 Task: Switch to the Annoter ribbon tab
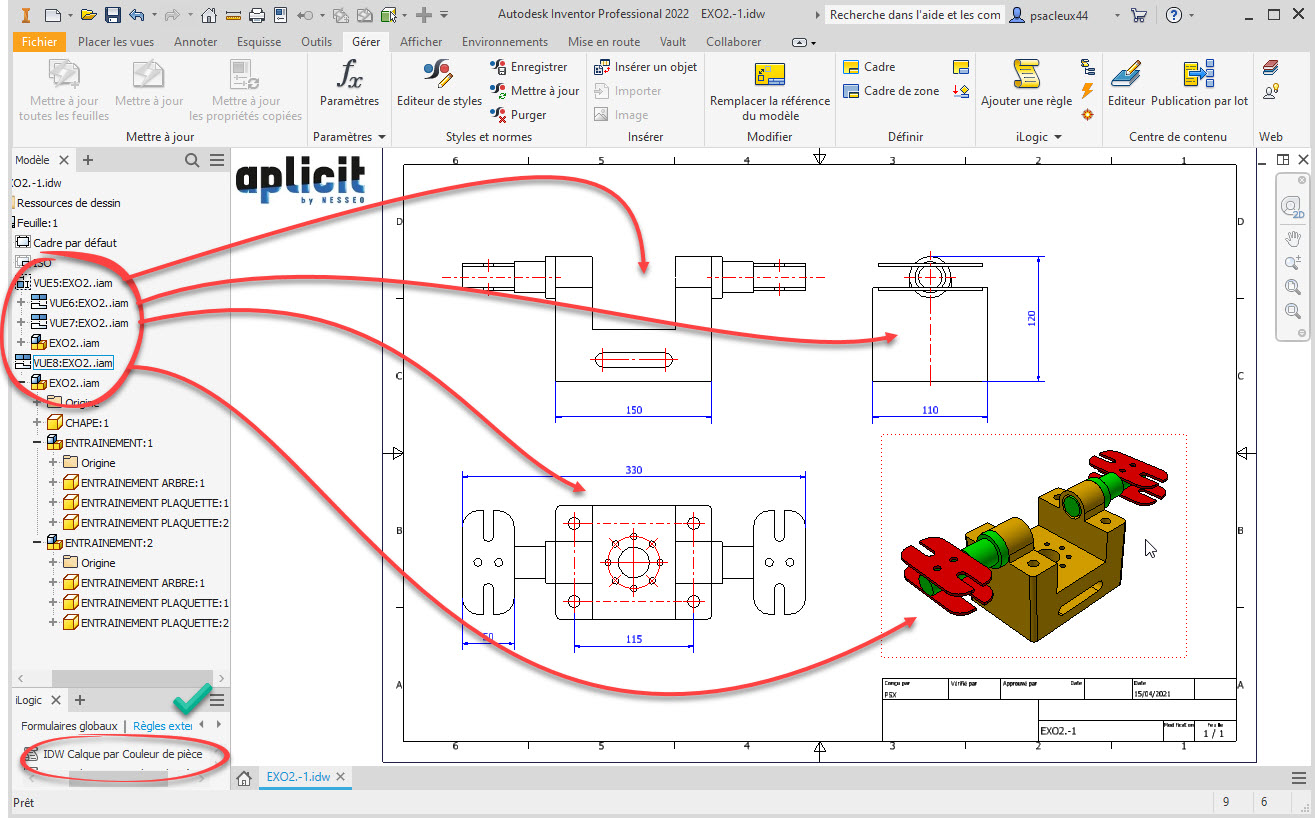[195, 42]
